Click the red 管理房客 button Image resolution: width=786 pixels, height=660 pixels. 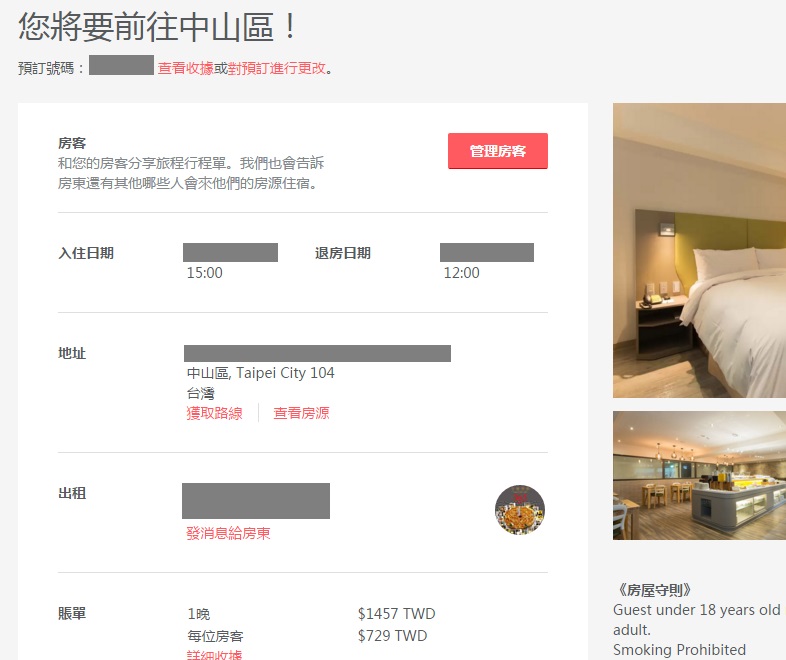[498, 151]
